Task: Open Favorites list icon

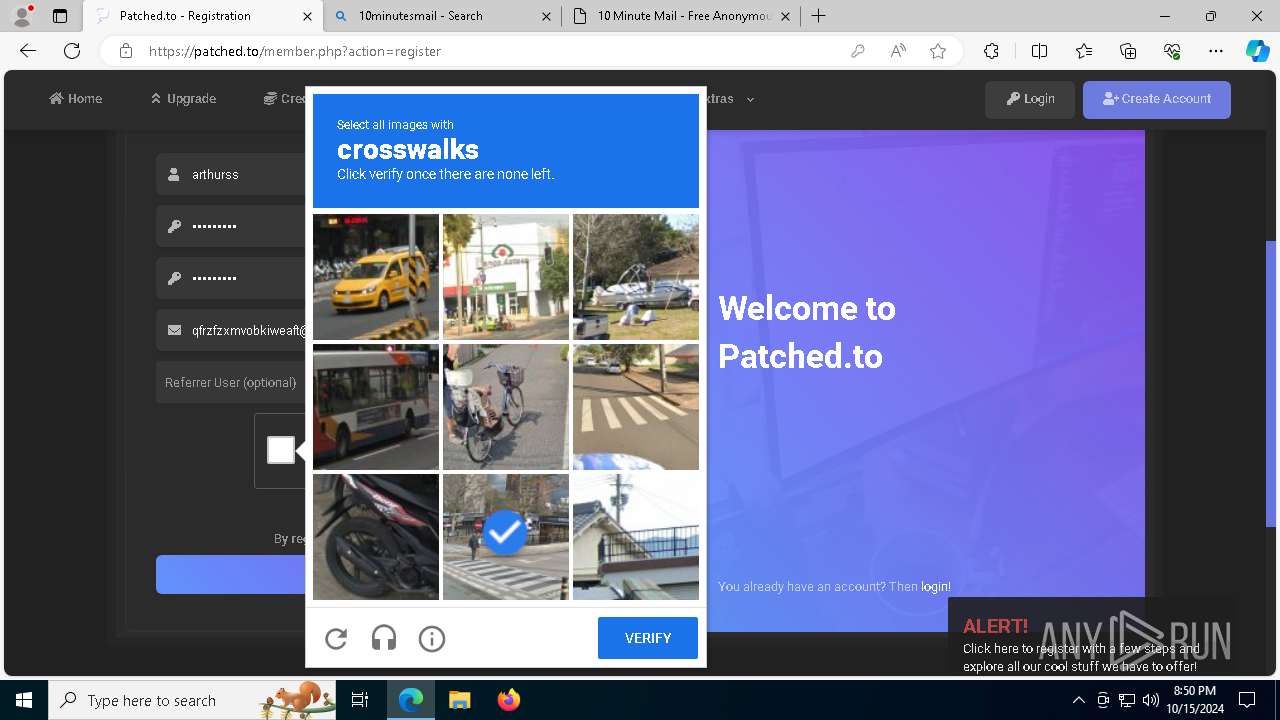Action: point(1084,51)
